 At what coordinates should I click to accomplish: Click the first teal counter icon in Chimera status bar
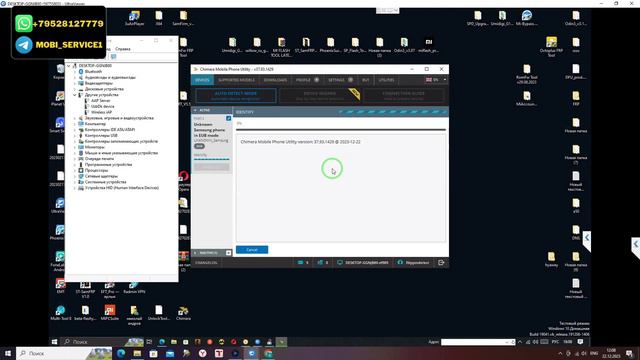coord(301,262)
